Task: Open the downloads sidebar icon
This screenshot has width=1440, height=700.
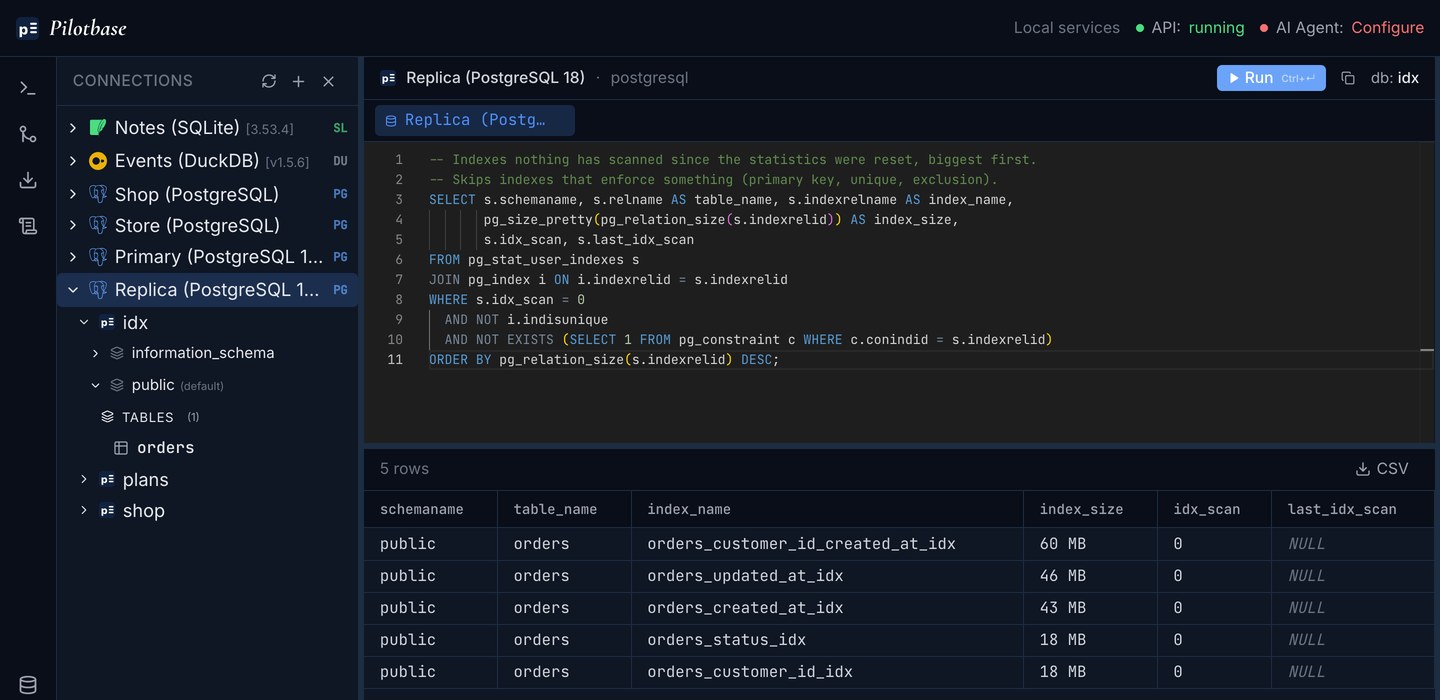Action: pos(28,180)
